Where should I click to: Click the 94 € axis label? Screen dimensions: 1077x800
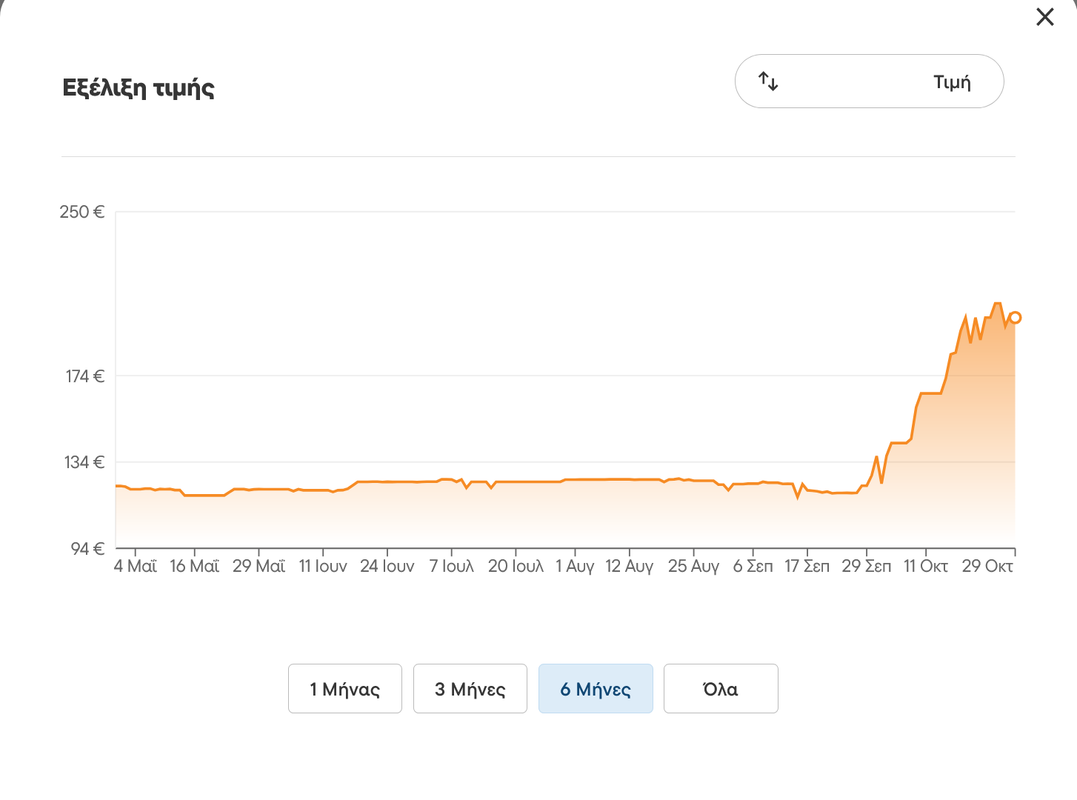[88, 549]
